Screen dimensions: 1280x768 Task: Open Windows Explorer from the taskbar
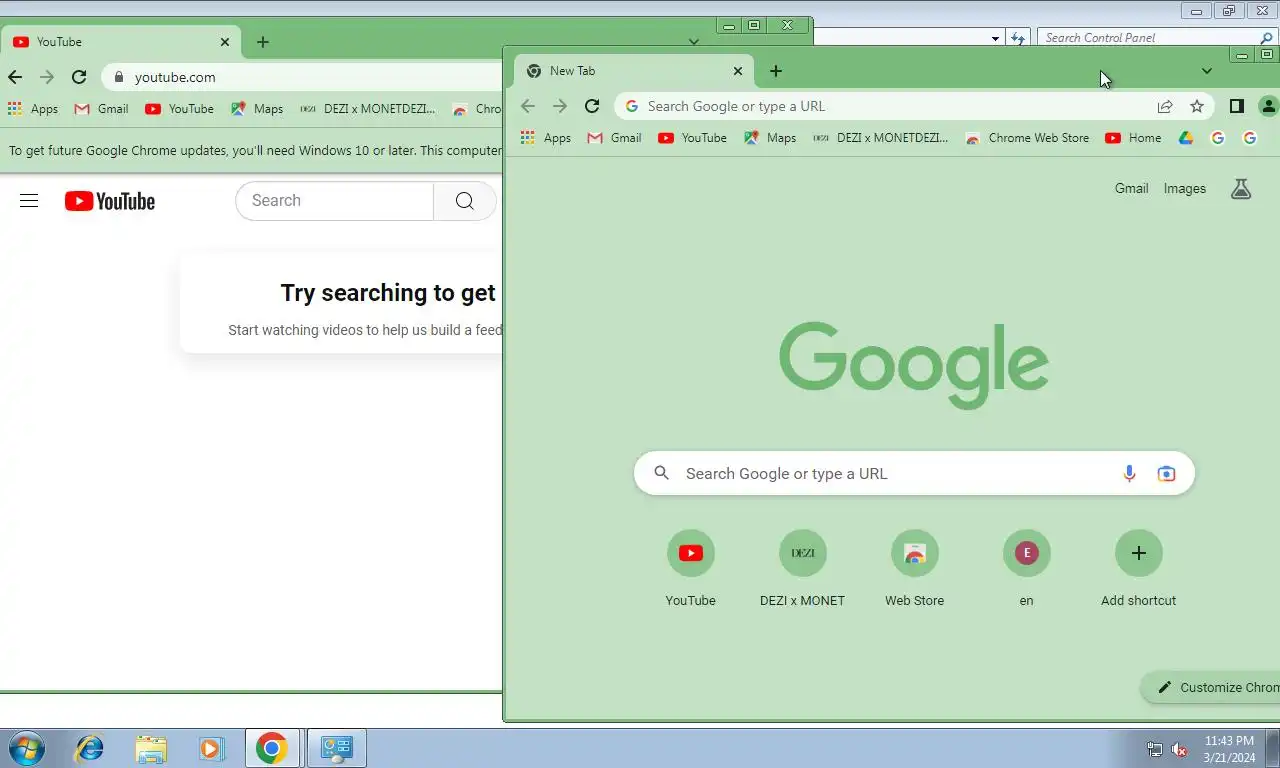pyautogui.click(x=151, y=748)
